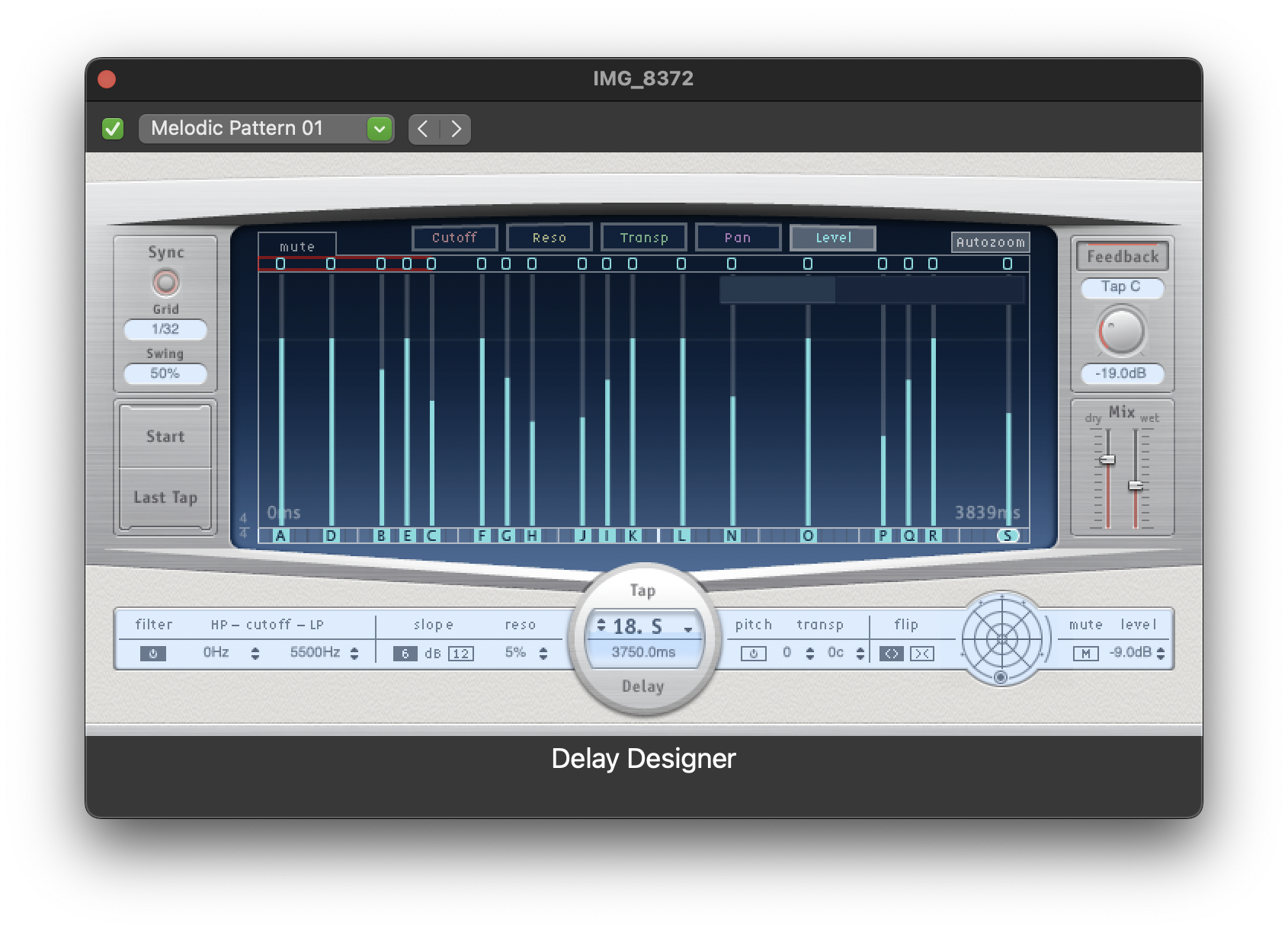Click the Swing 50% field

tap(165, 373)
